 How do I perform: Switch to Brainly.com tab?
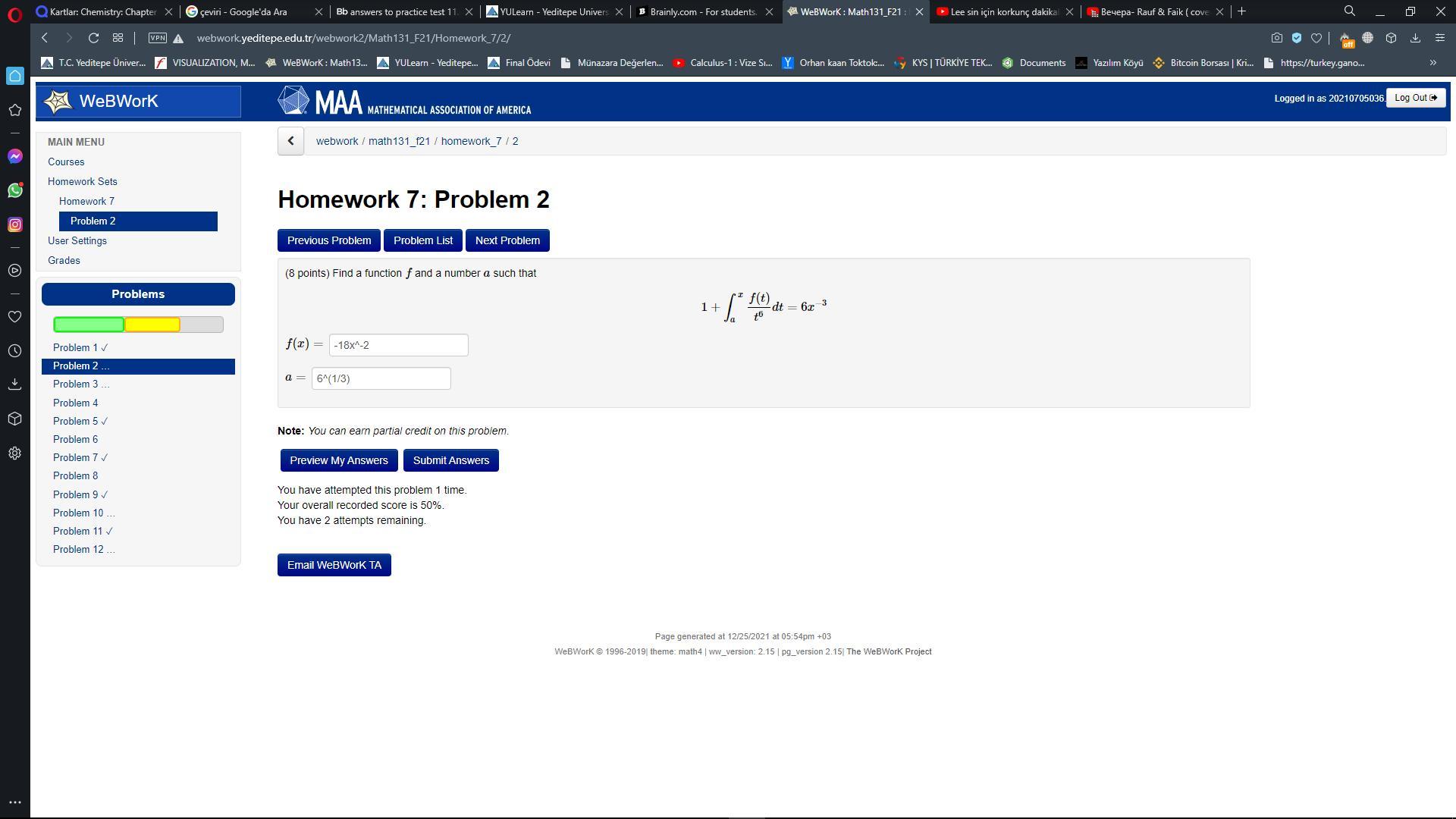pos(702,11)
